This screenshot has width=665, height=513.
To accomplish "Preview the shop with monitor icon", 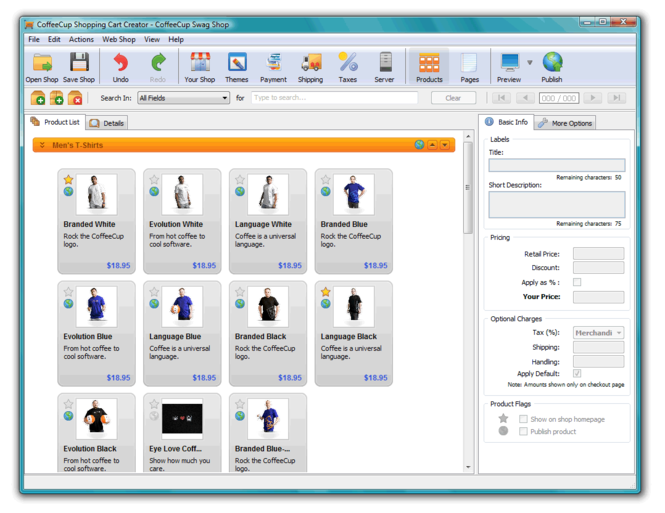I will 509,62.
